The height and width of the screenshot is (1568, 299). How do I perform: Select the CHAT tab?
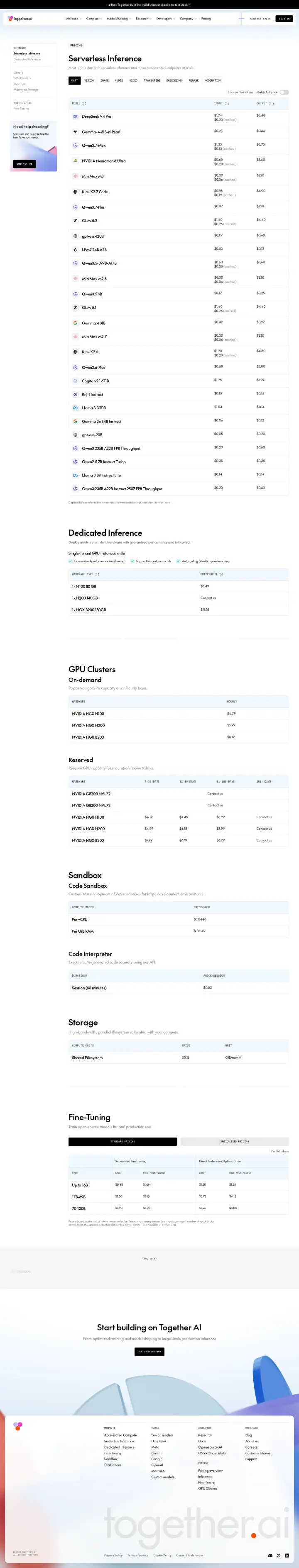click(74, 80)
